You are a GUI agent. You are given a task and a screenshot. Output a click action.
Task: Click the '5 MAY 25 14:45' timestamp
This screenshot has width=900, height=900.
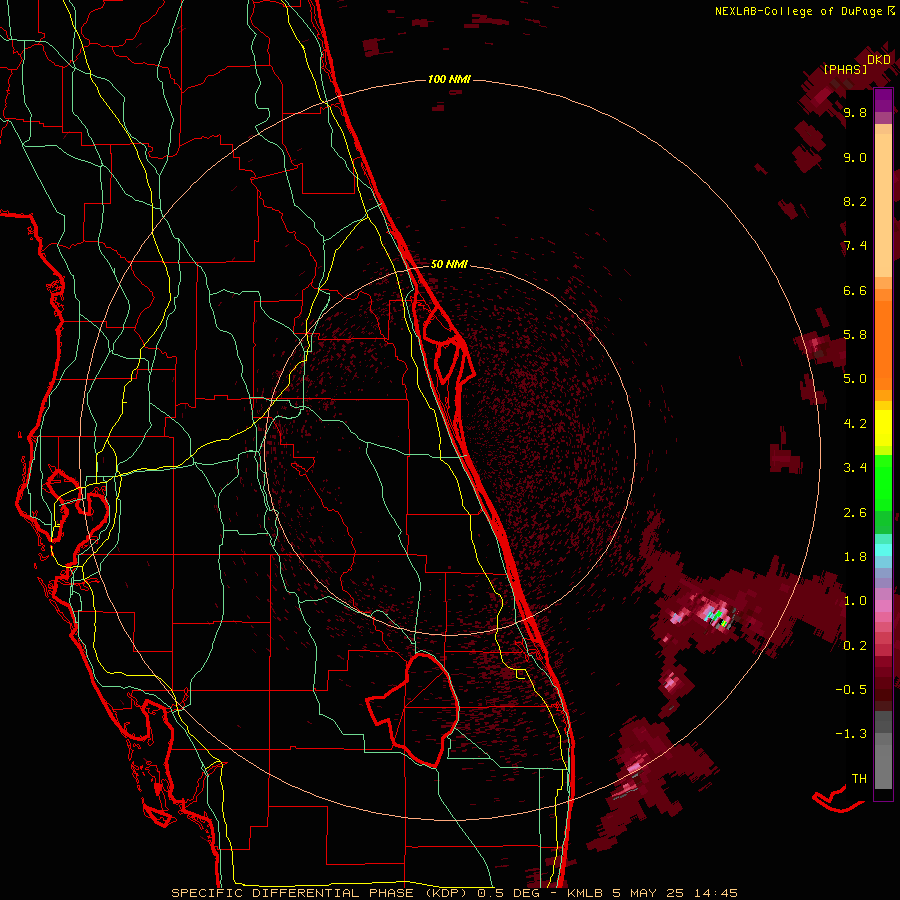pos(674,893)
